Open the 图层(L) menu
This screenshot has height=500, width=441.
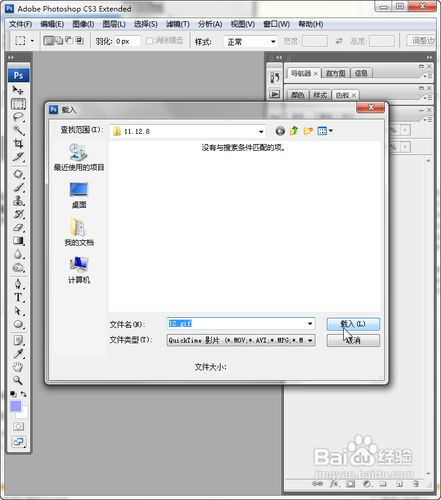point(114,24)
